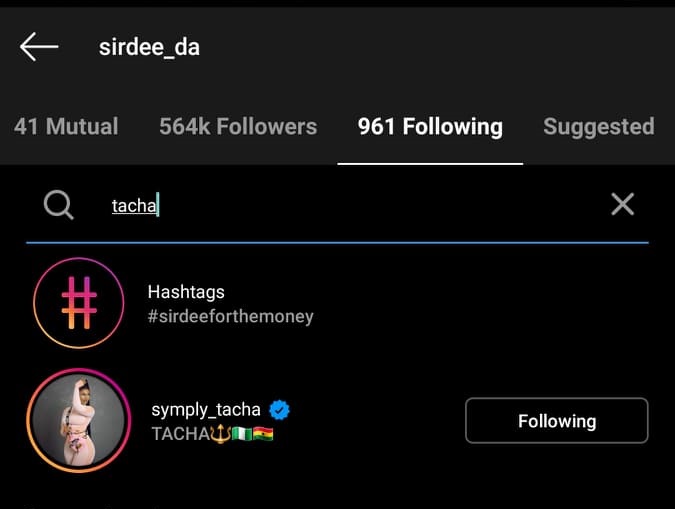The width and height of the screenshot is (675, 509).
Task: Select the 961 Following tab
Action: [430, 127]
